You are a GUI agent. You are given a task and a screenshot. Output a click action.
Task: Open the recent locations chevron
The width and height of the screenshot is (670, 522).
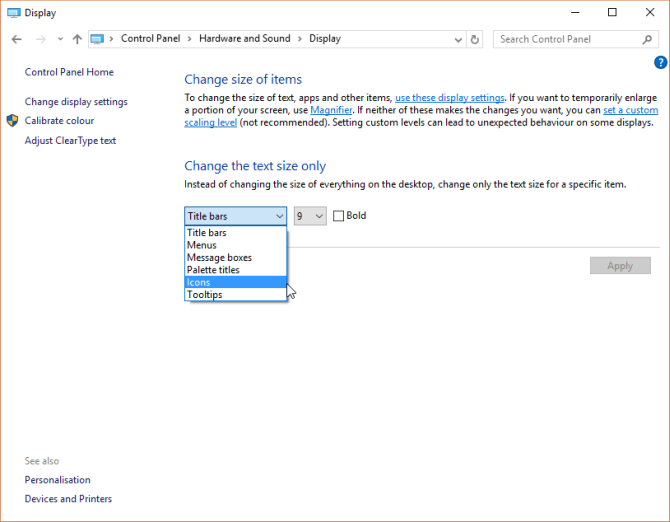pyautogui.click(x=60, y=39)
